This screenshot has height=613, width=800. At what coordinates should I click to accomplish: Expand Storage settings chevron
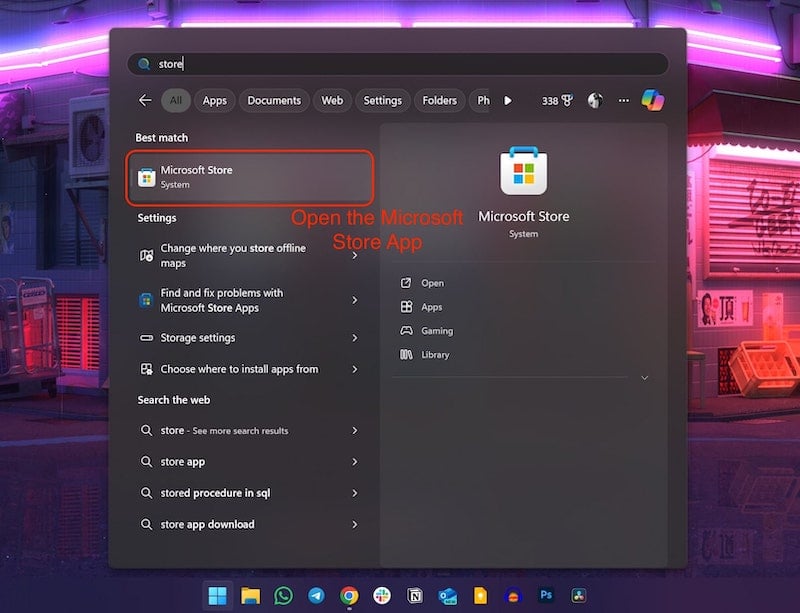point(355,338)
